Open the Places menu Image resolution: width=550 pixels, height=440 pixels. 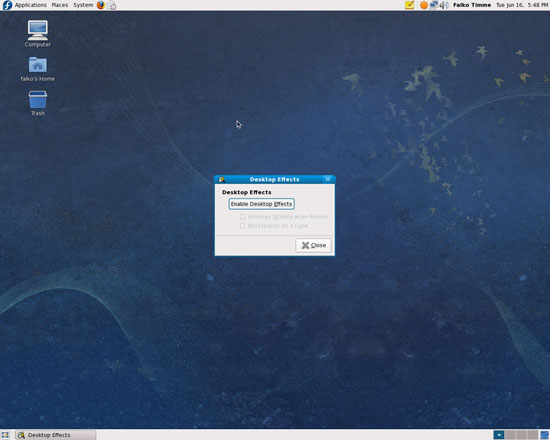[x=60, y=5]
